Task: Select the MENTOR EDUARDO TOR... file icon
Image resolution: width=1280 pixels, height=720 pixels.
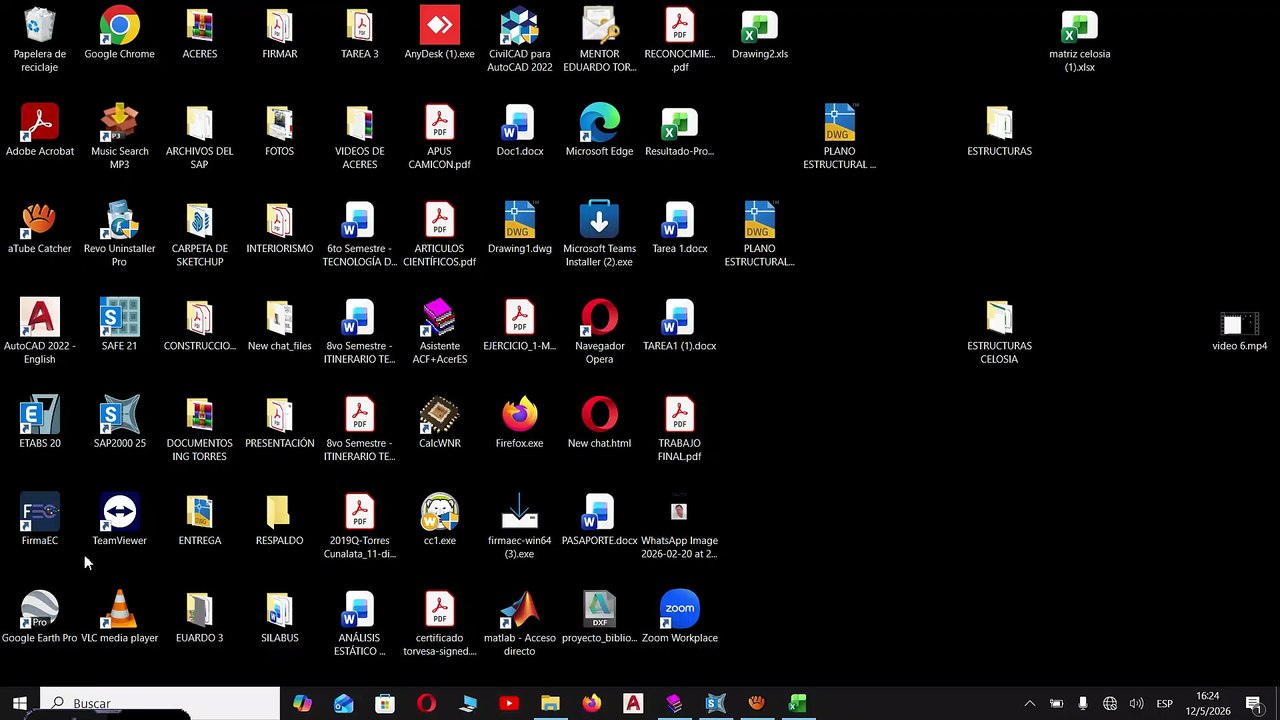Action: 600,40
